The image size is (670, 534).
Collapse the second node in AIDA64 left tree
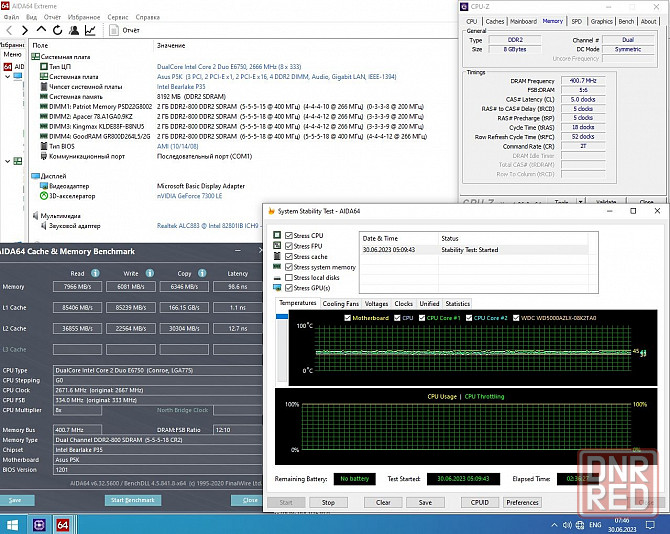pyautogui.click(x=7, y=161)
